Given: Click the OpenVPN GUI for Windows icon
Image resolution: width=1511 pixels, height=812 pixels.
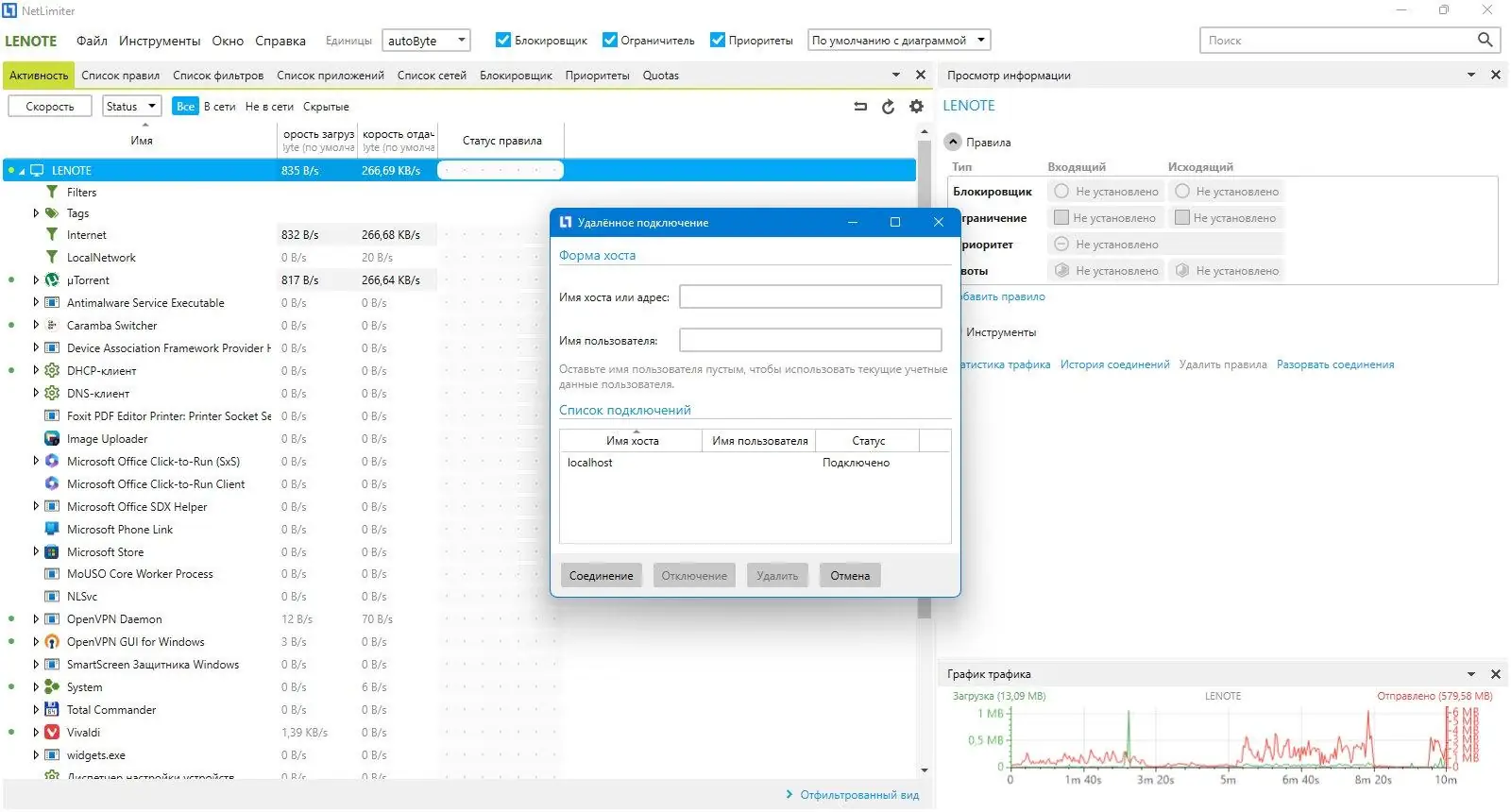Looking at the screenshot, I should coord(52,642).
